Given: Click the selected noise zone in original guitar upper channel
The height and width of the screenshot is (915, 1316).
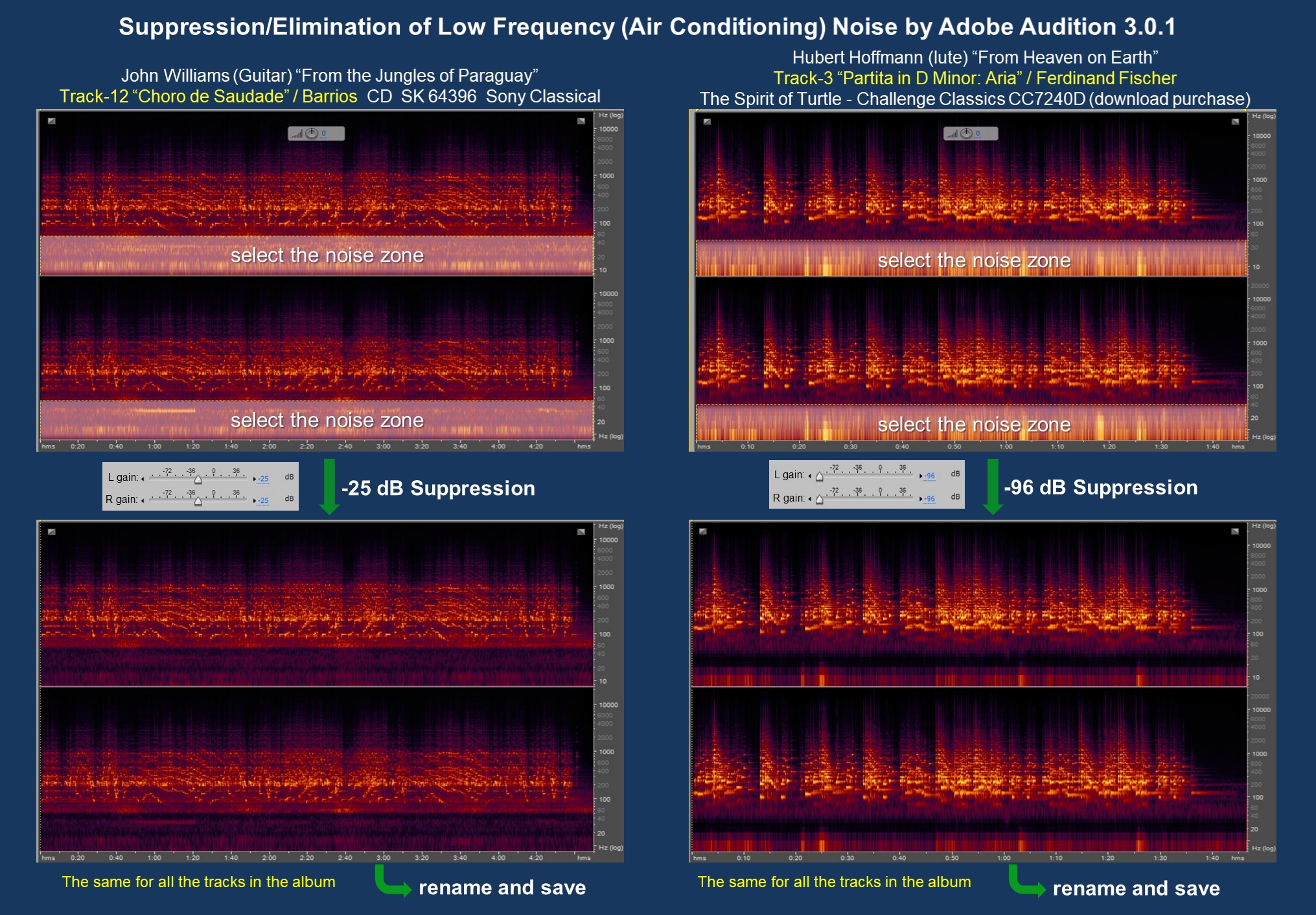Looking at the screenshot, I should [317, 255].
